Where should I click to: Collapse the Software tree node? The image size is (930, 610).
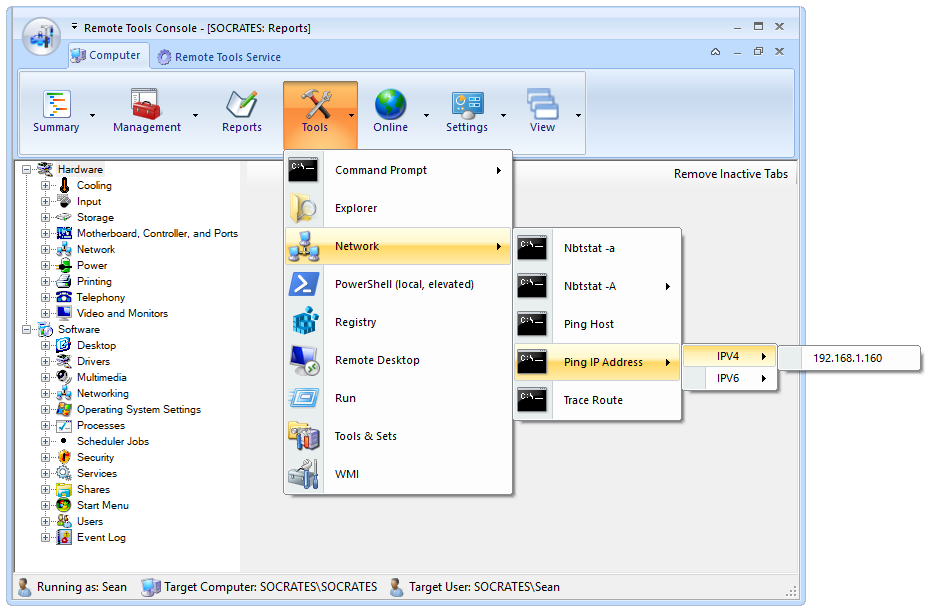[x=26, y=329]
